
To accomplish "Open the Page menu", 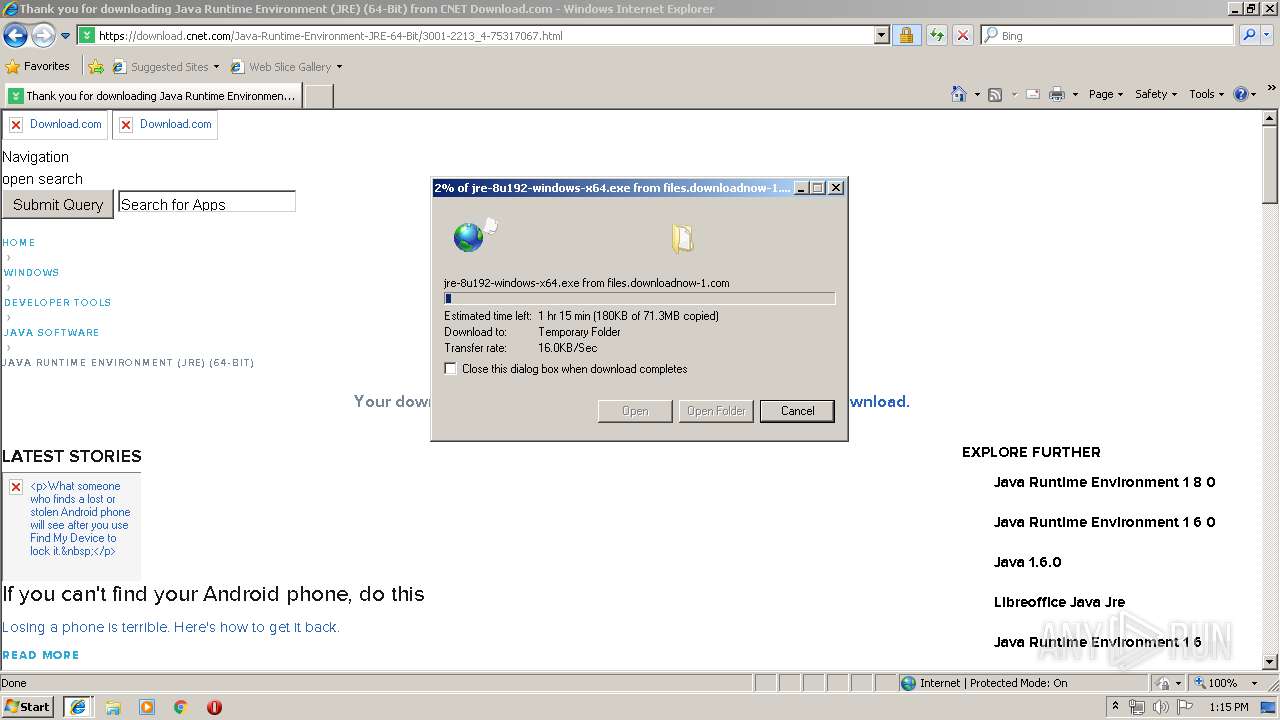I will pos(1105,94).
